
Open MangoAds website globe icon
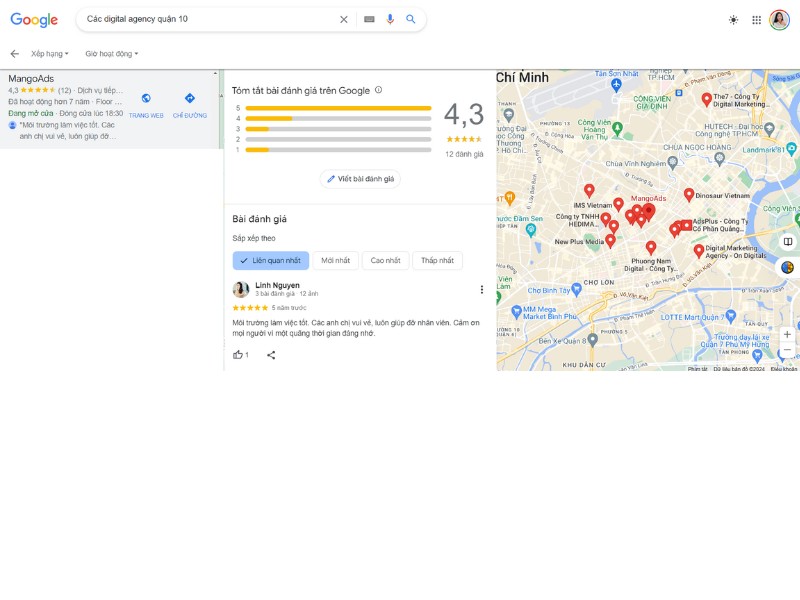tap(146, 98)
